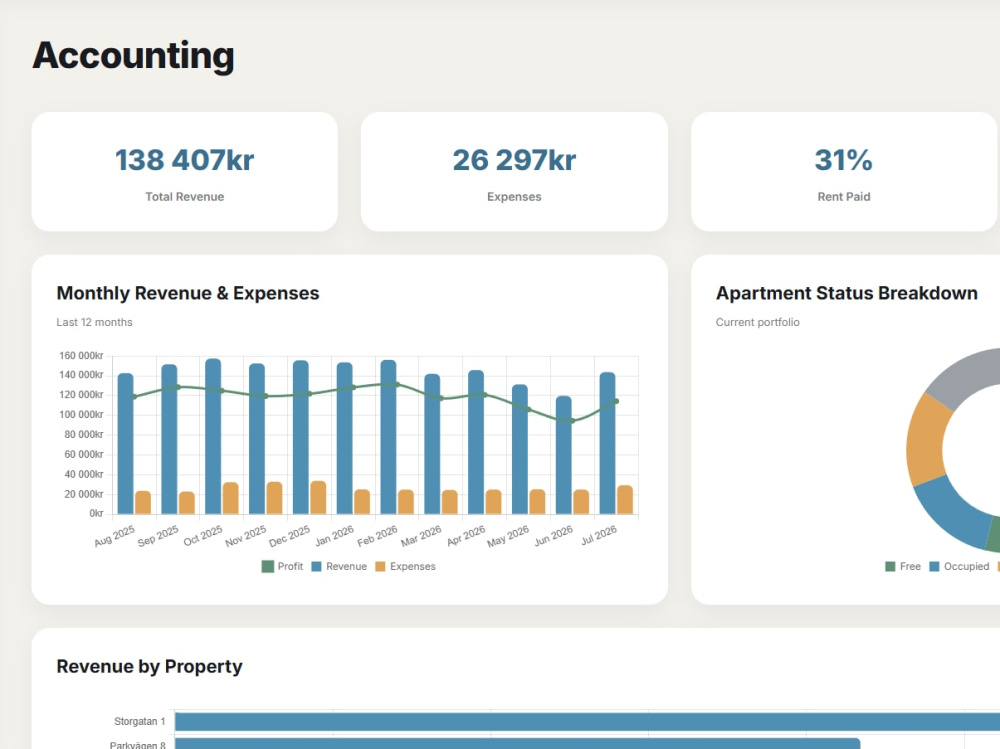Toggle Profit series in chart legend
The image size is (1000, 749).
283,567
